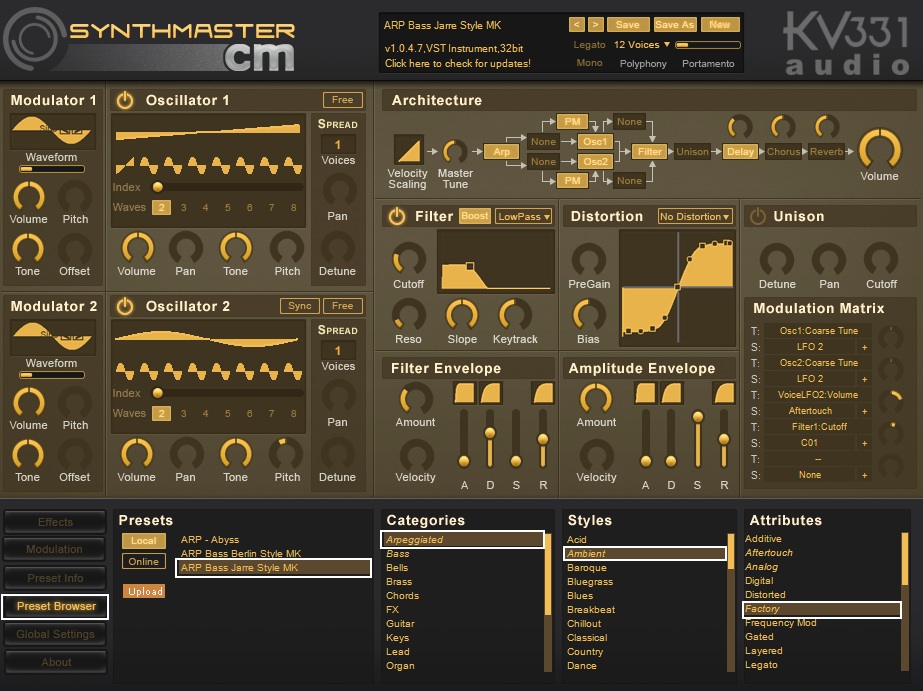Toggle Oscillator 2 Sync button
Image resolution: width=923 pixels, height=691 pixels.
pos(300,306)
